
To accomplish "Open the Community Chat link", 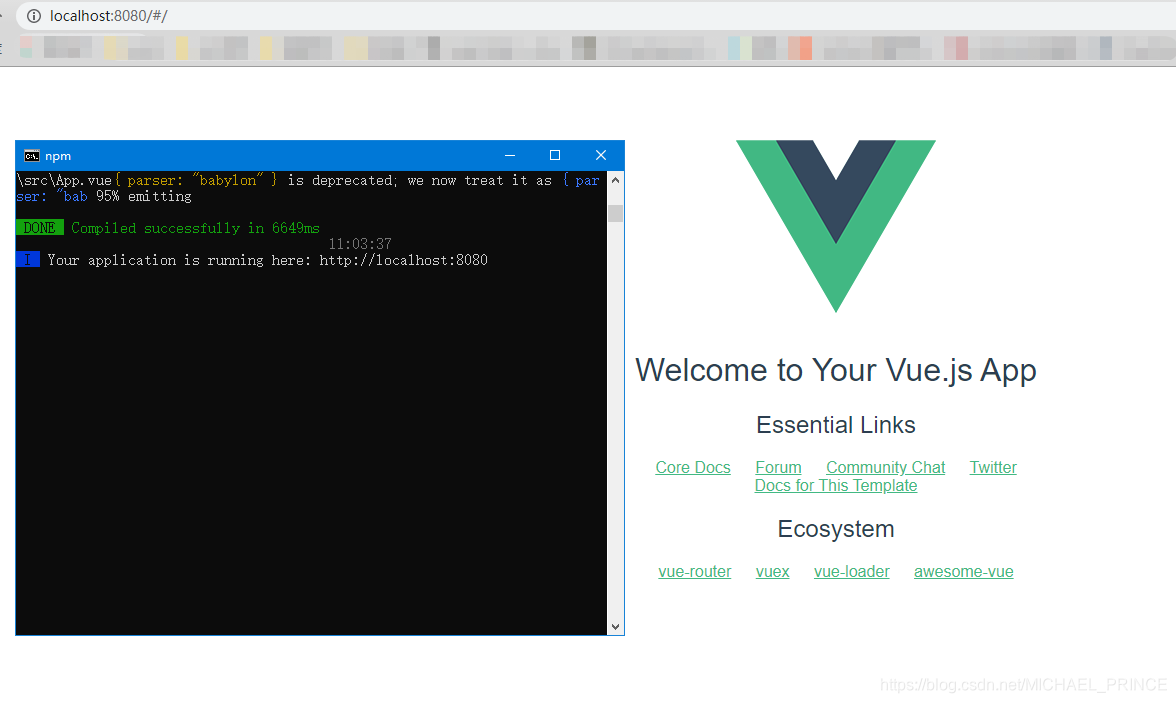I will pos(885,467).
